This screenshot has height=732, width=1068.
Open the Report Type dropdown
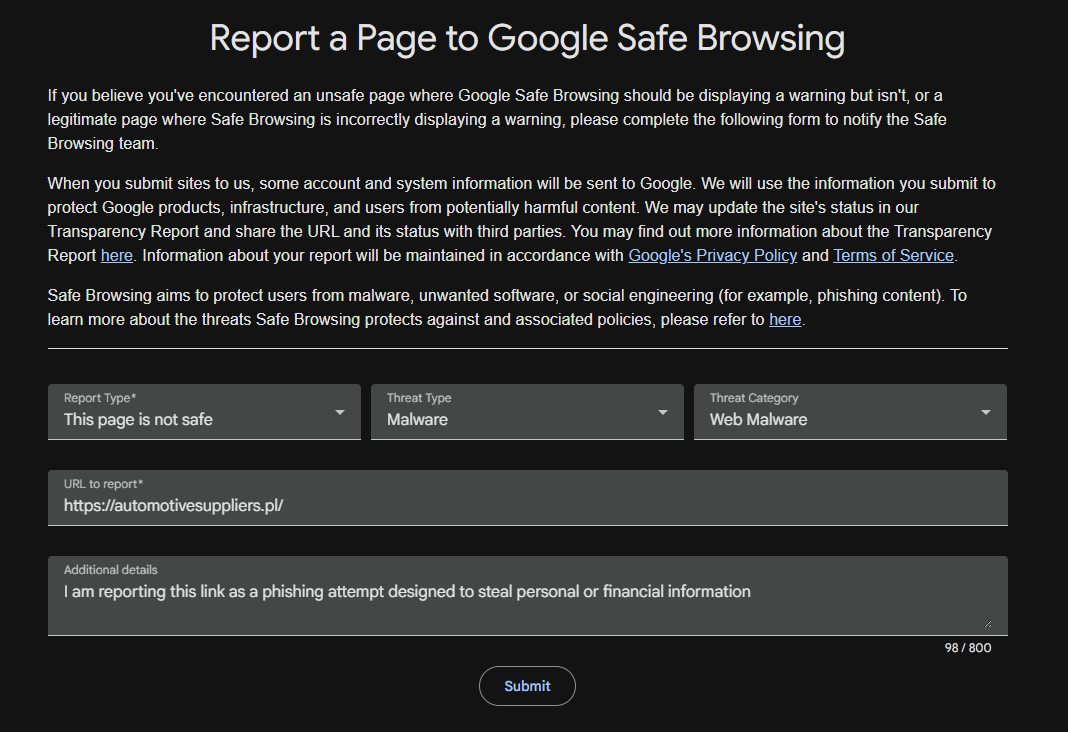pyautogui.click(x=204, y=412)
